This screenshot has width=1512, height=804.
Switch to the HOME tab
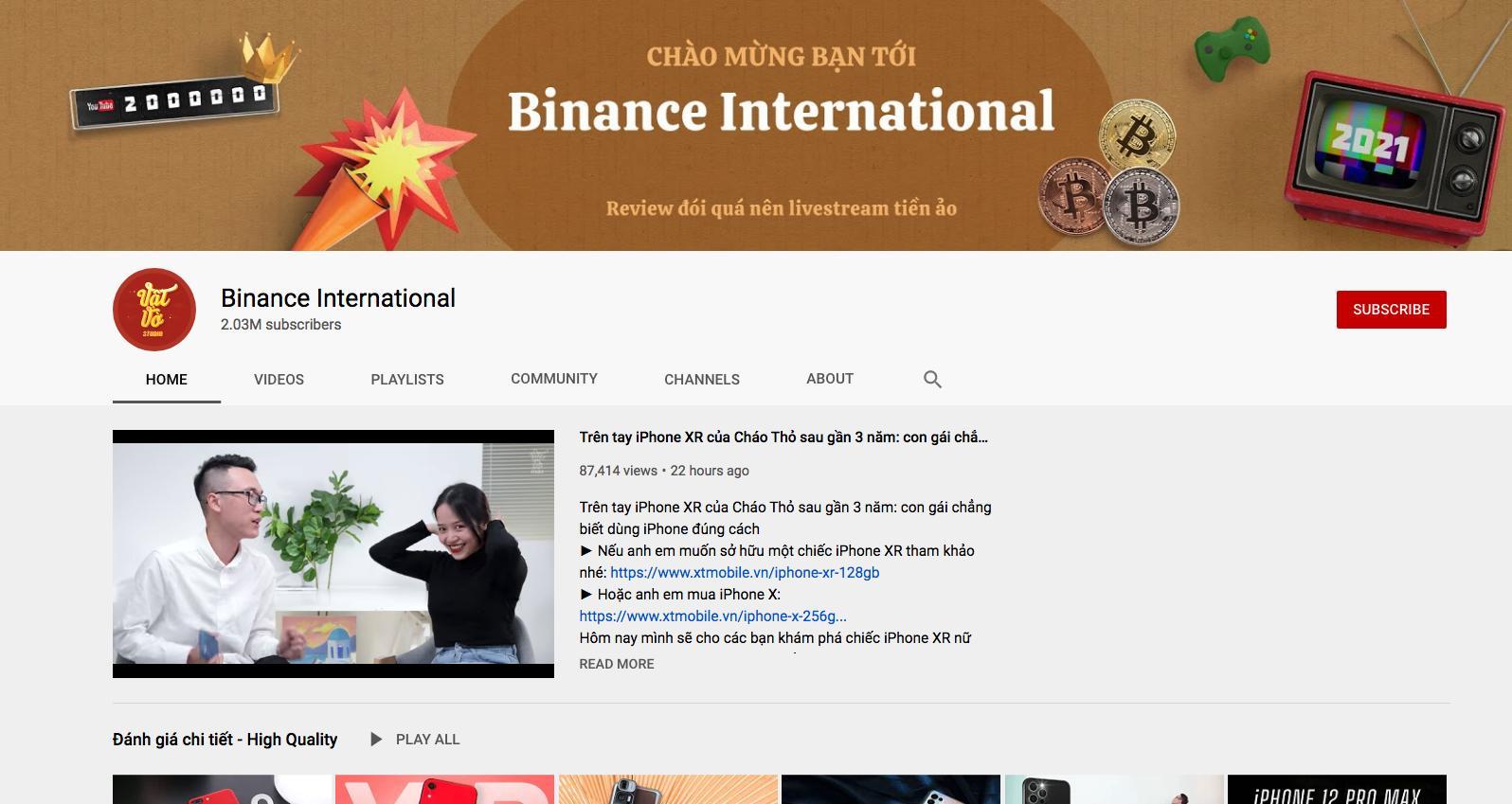[x=167, y=379]
